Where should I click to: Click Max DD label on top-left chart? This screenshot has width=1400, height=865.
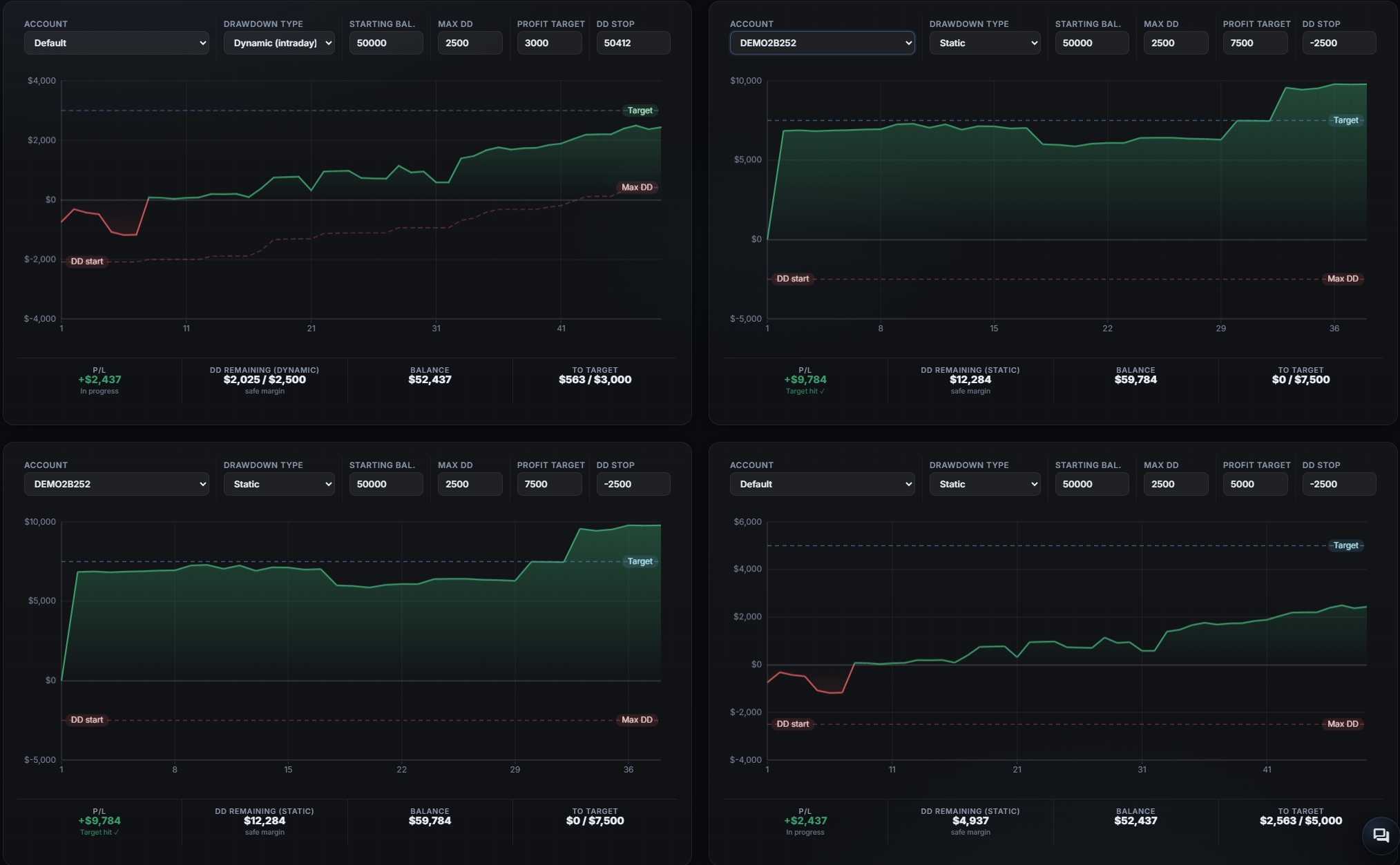pyautogui.click(x=637, y=187)
